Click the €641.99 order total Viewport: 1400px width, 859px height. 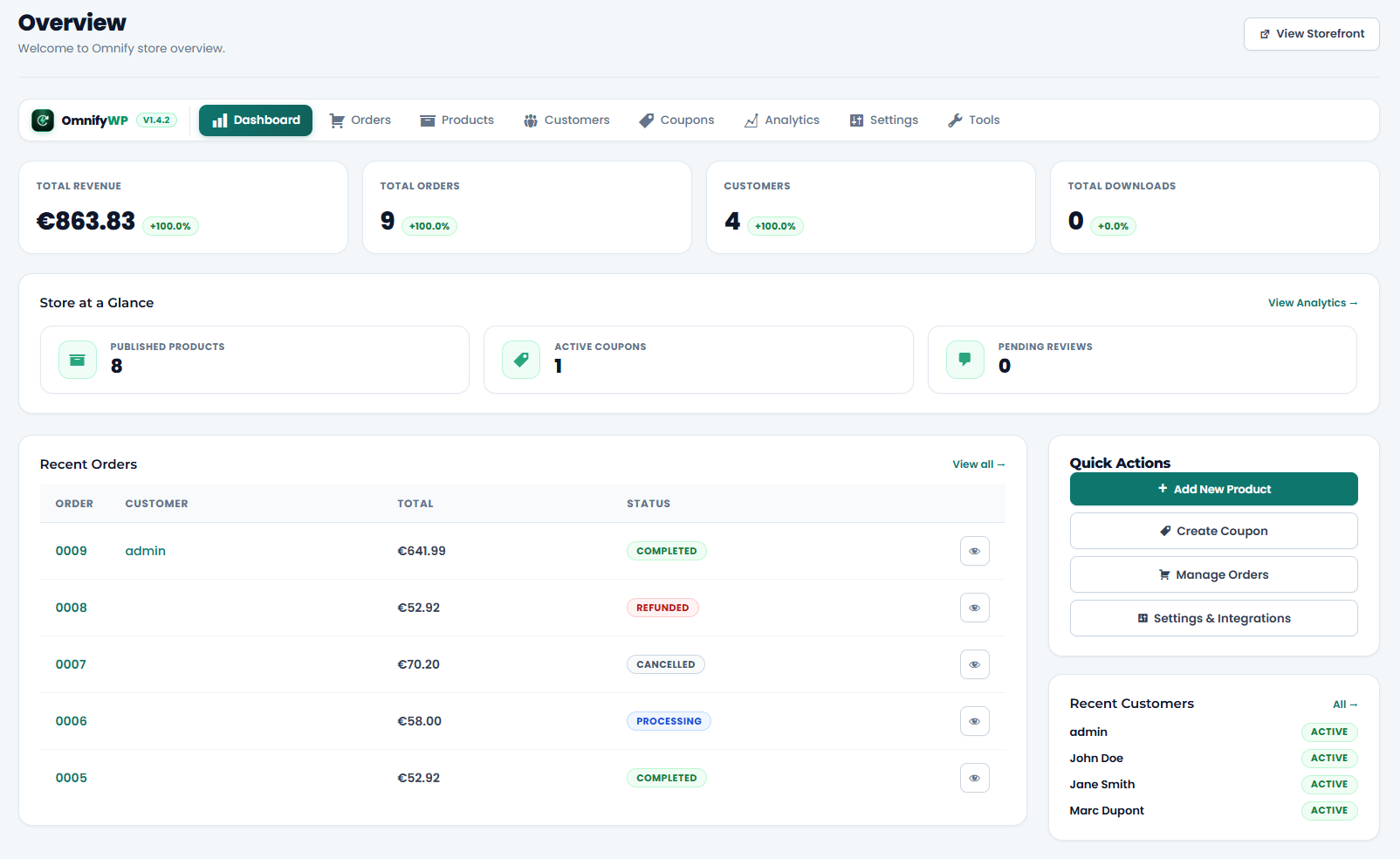422,551
